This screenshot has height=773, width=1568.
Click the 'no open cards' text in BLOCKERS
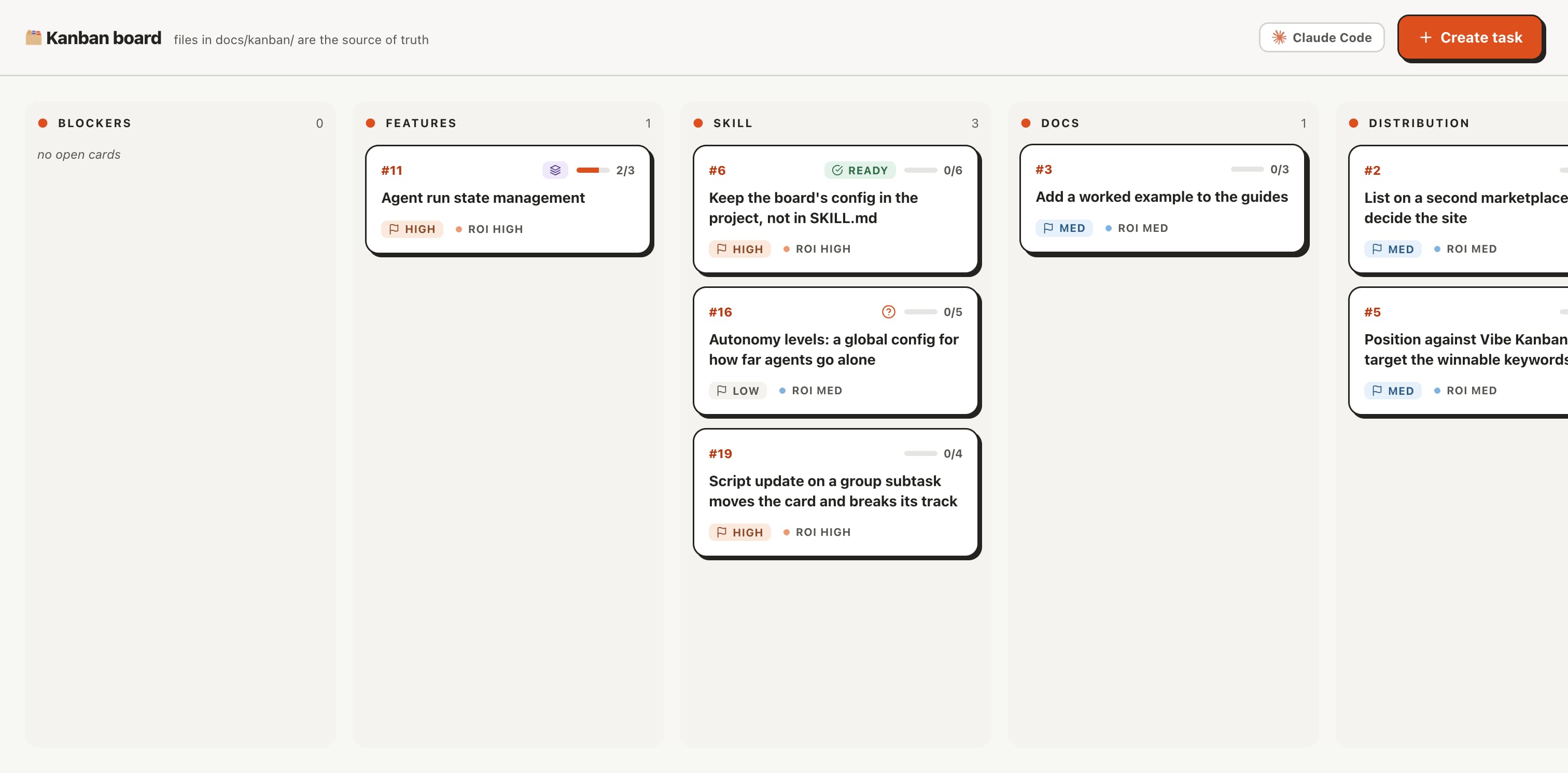coord(79,155)
